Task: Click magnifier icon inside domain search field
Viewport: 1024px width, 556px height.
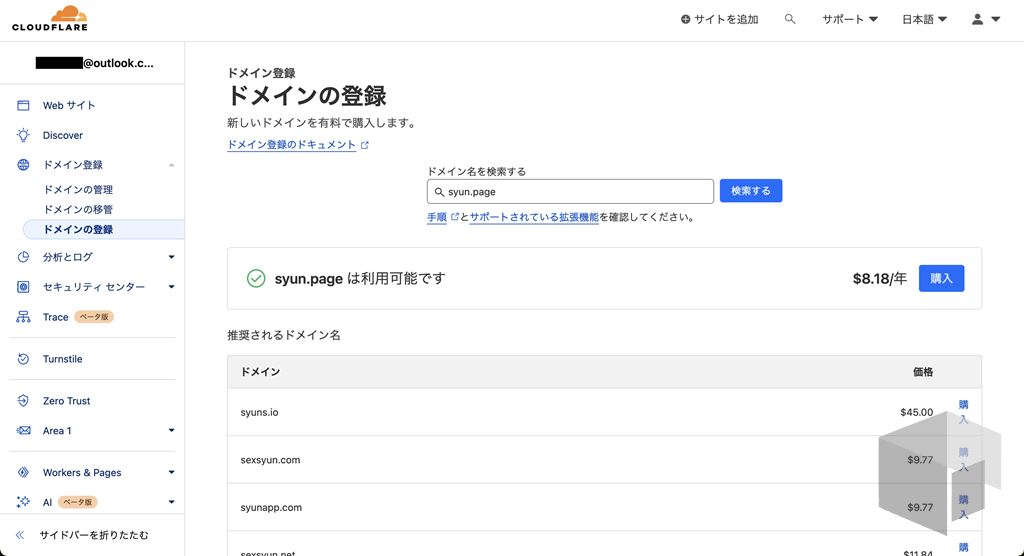Action: coord(440,192)
